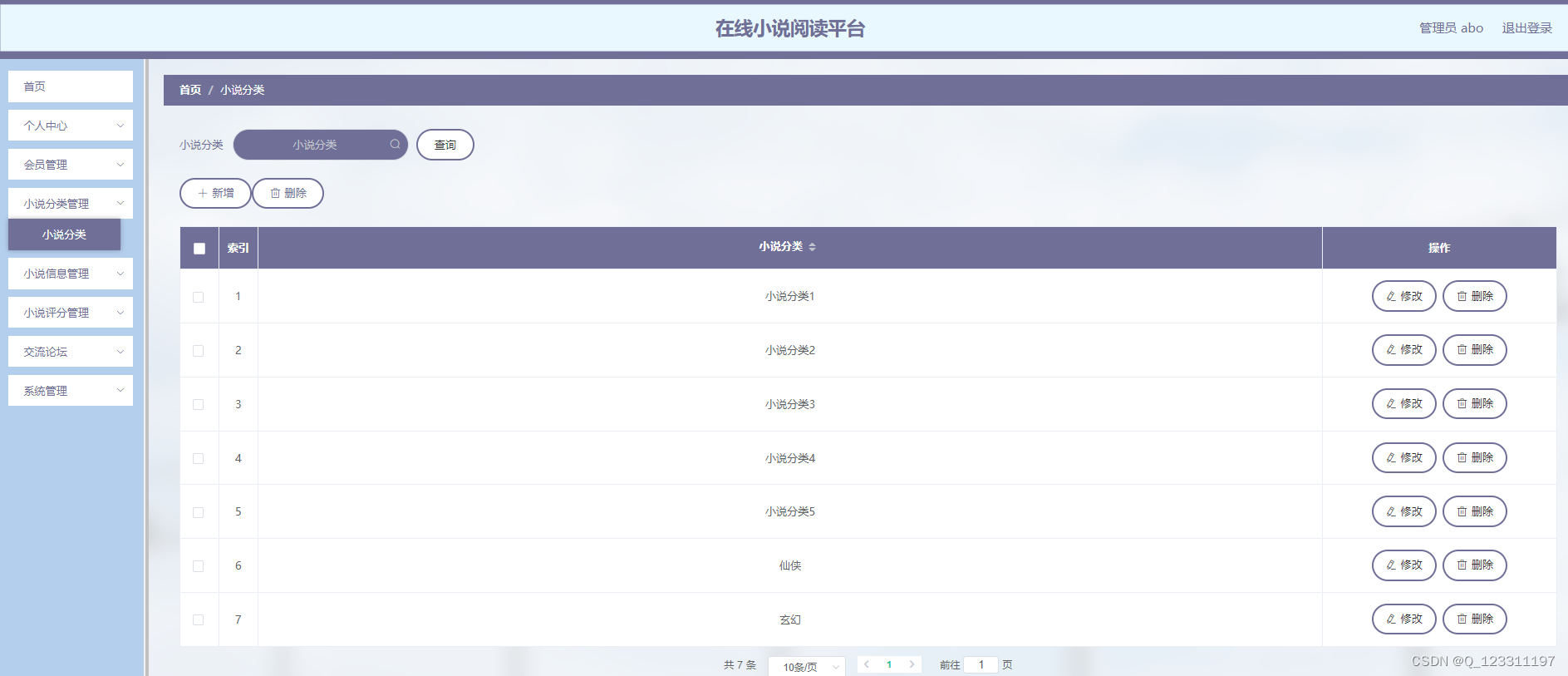Image resolution: width=1568 pixels, height=676 pixels.
Task: Go to the next page arrow
Action: tap(912, 664)
